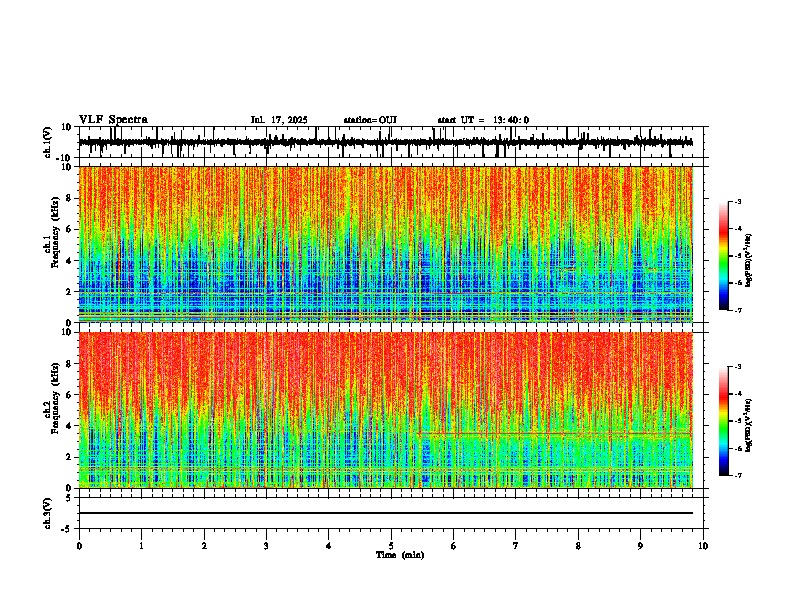Click the ch.1 spectrogram panel
Viewport: 792px width, 612px height.
click(385, 244)
